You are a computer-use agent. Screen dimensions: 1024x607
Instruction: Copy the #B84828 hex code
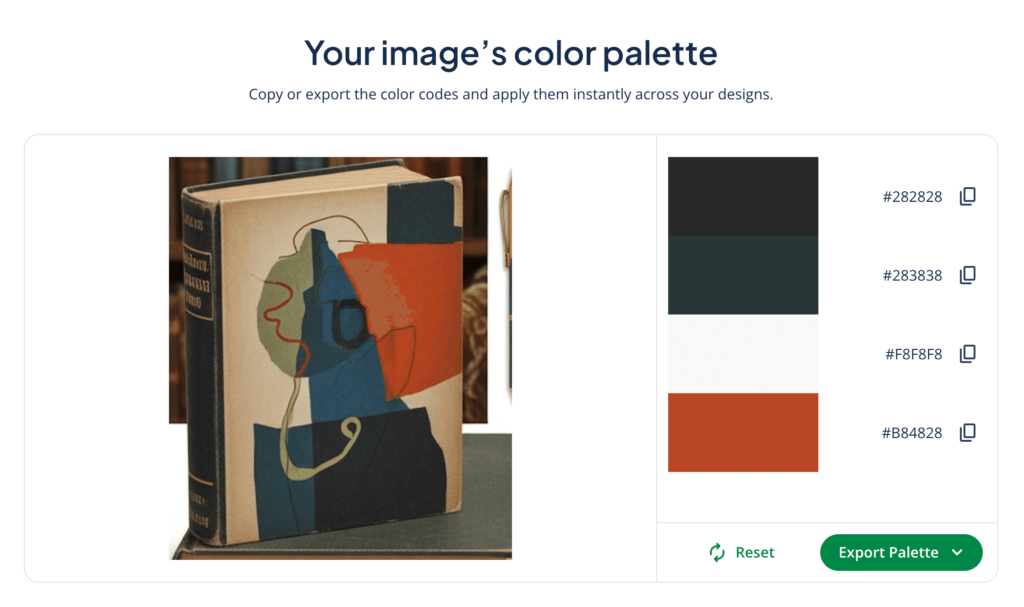click(967, 432)
